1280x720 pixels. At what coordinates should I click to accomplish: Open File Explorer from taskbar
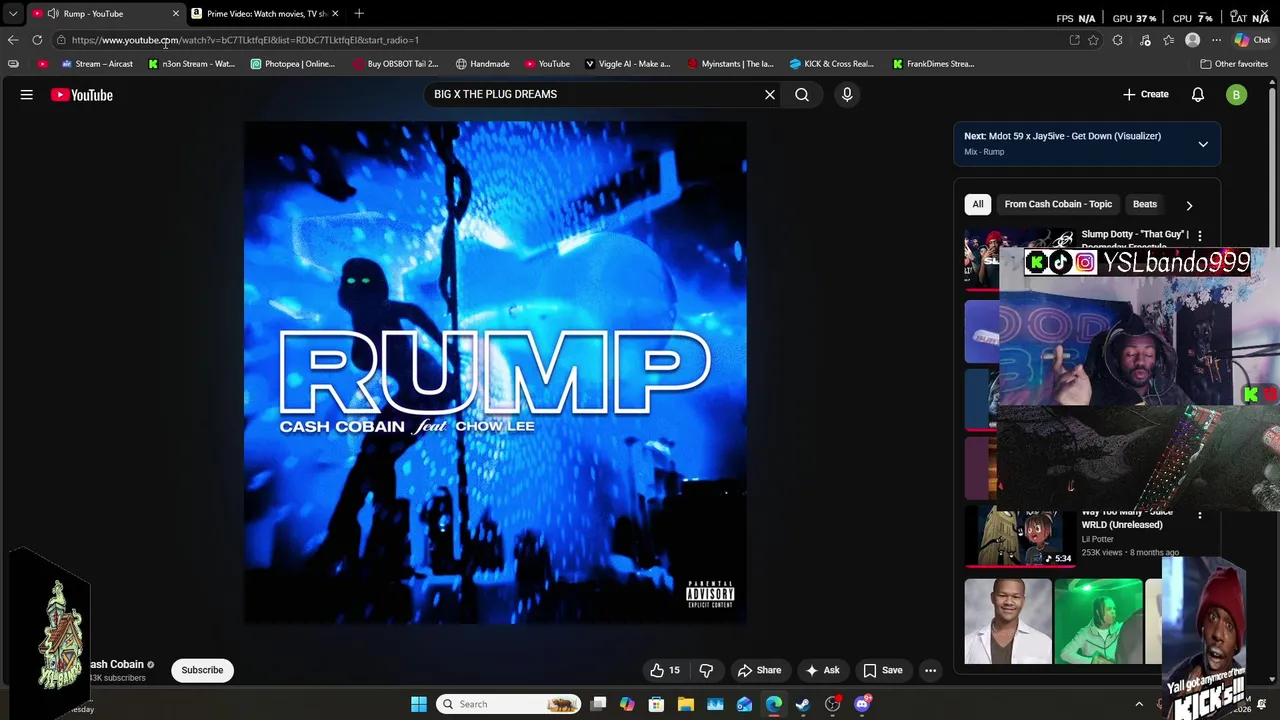click(686, 704)
